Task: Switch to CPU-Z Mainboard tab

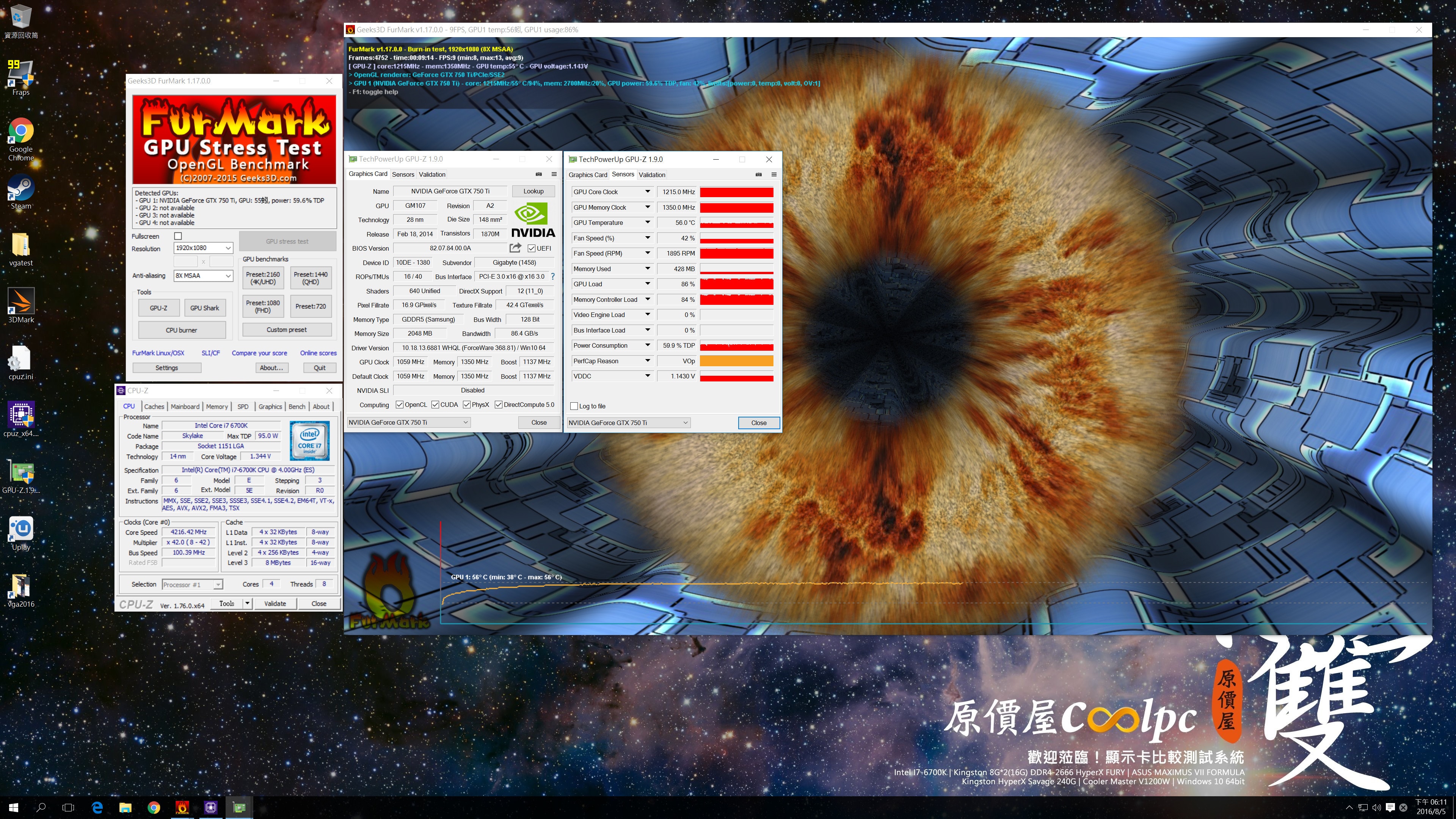Action: click(x=185, y=406)
